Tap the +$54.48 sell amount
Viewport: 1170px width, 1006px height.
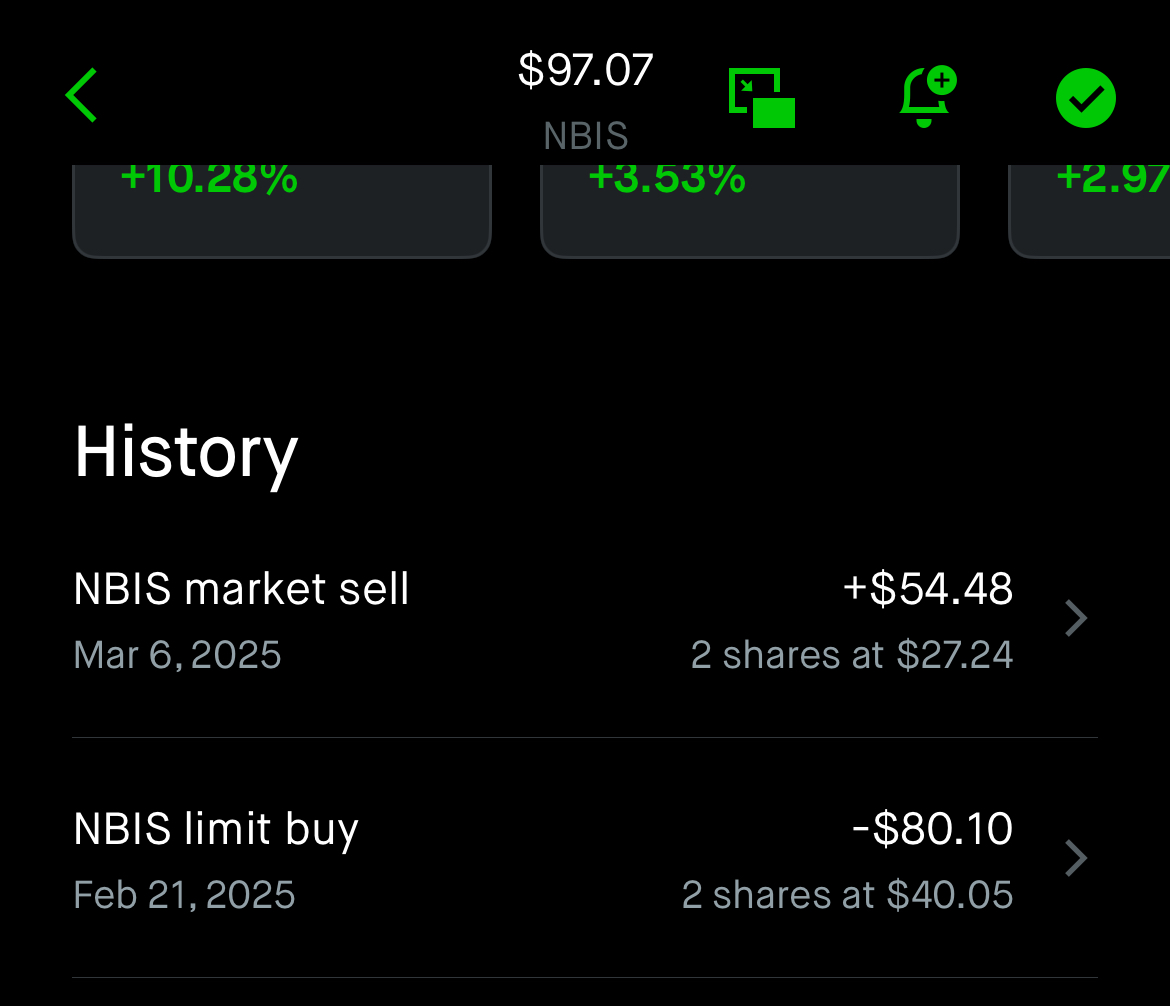point(927,589)
